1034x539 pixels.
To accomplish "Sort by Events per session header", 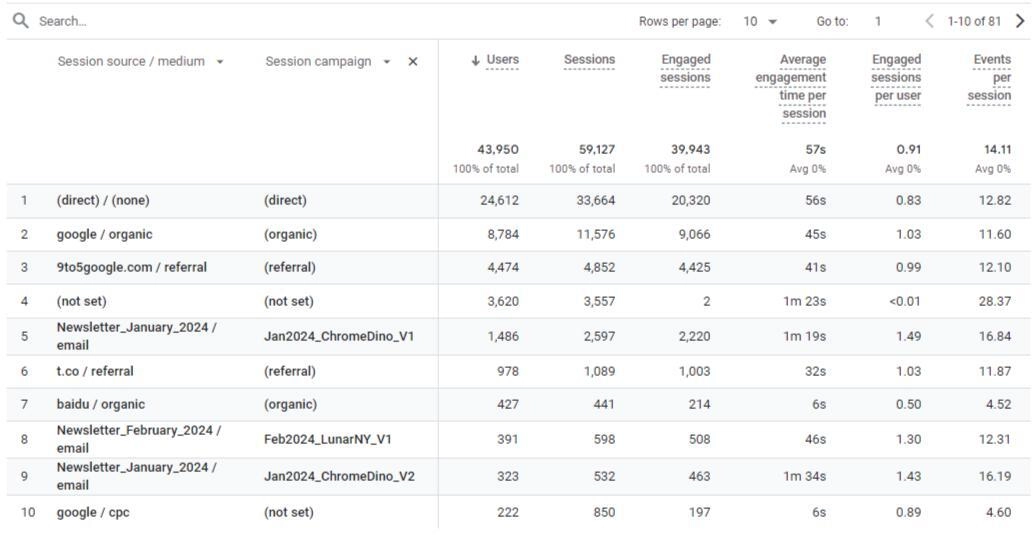I will (x=989, y=77).
